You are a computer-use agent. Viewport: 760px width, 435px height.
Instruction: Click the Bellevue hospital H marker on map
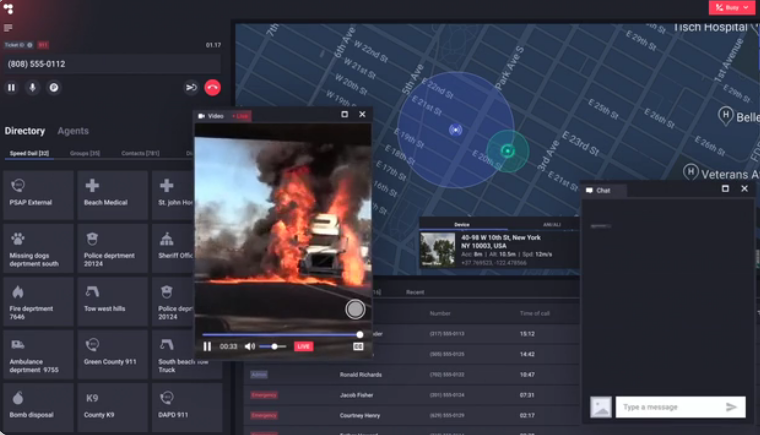726,116
